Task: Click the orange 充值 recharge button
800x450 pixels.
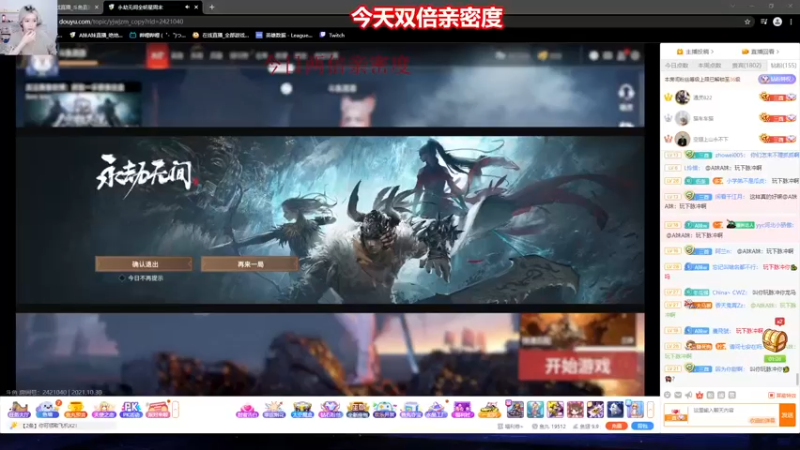Action: [x=616, y=426]
